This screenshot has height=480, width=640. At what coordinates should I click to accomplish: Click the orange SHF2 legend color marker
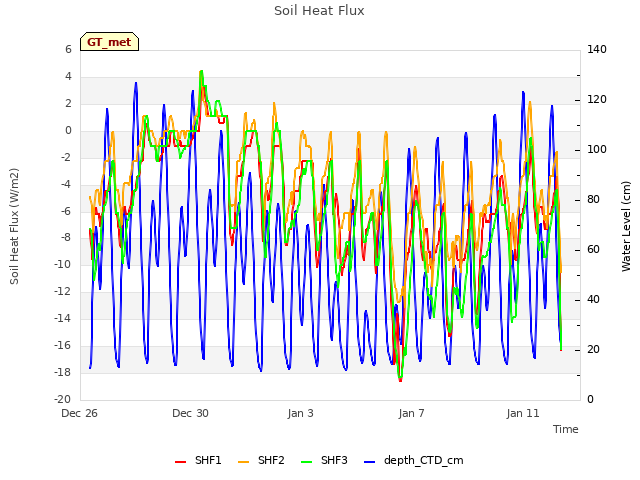[243, 462]
